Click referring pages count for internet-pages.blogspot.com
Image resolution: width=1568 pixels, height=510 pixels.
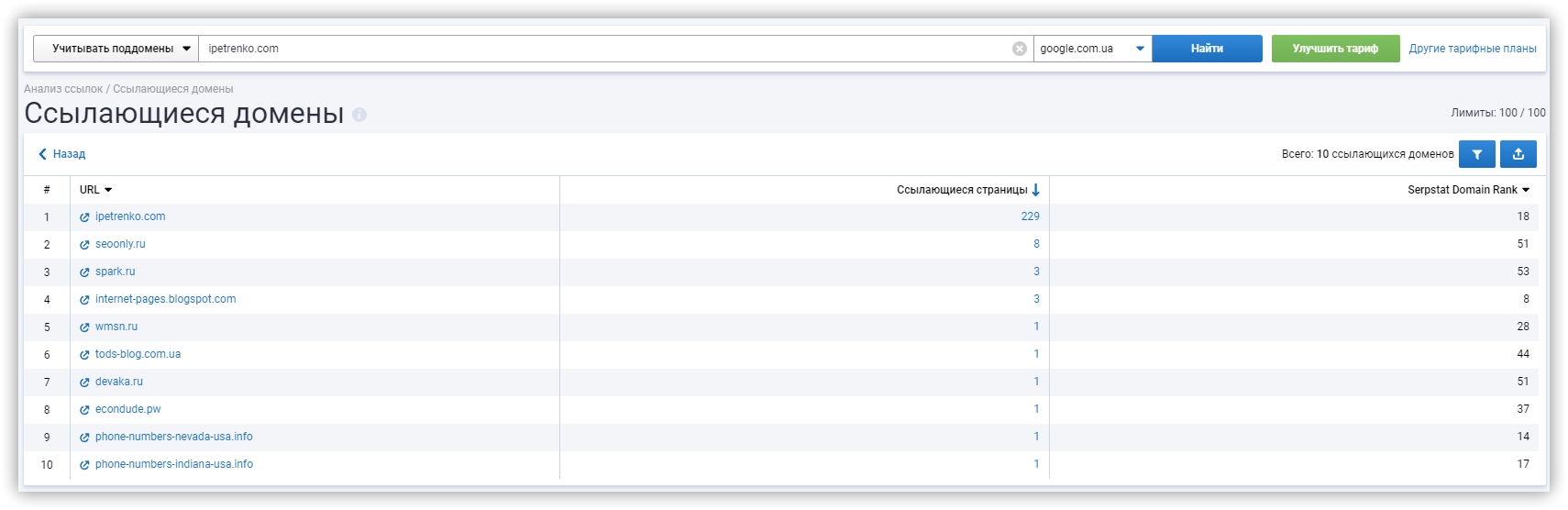pos(1037,299)
